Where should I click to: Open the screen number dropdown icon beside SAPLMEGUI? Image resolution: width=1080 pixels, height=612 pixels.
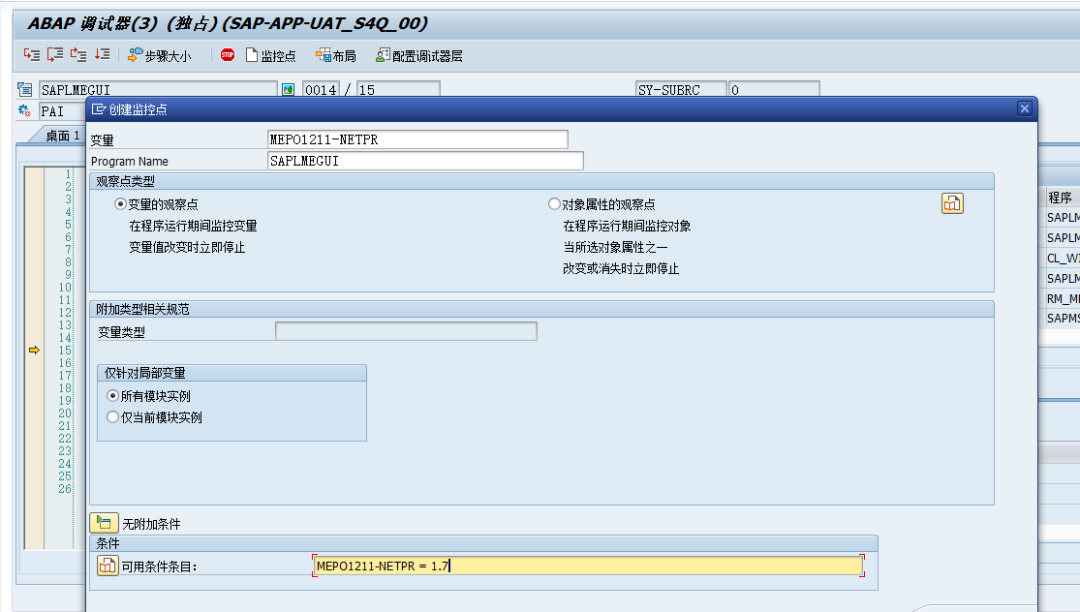(289, 88)
